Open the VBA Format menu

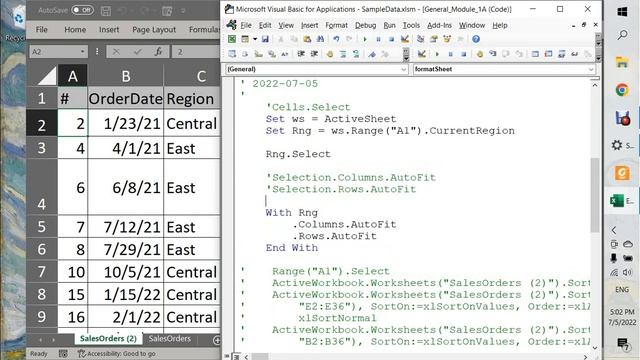click(336, 25)
